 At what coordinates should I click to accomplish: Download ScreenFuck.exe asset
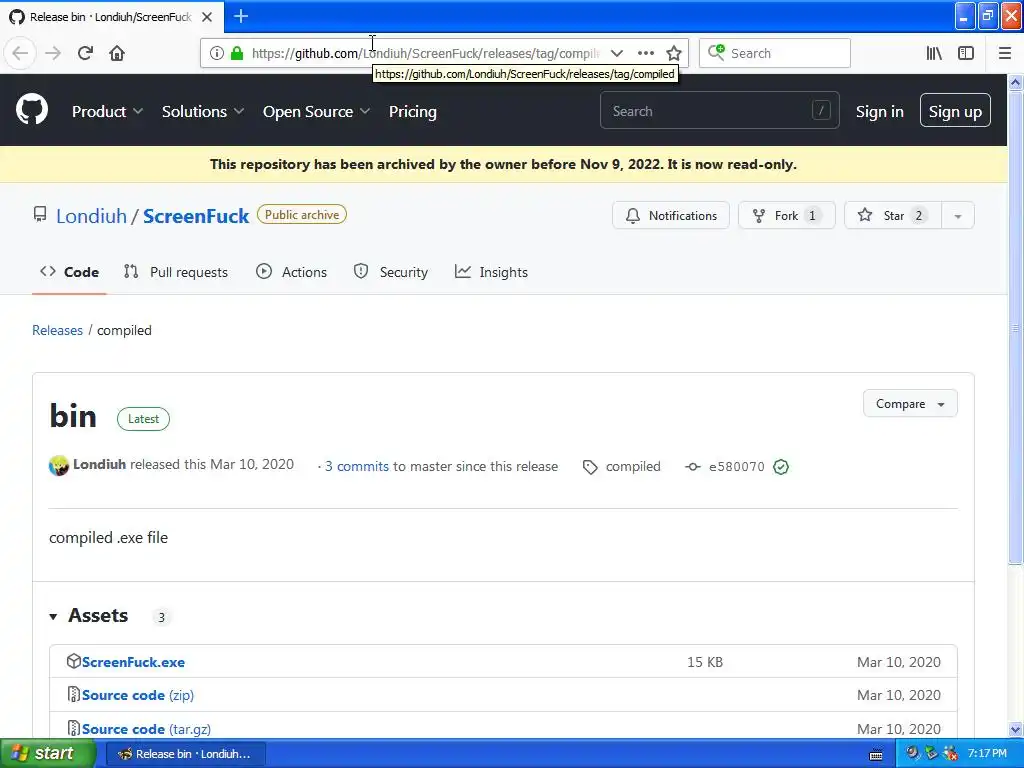(x=133, y=662)
